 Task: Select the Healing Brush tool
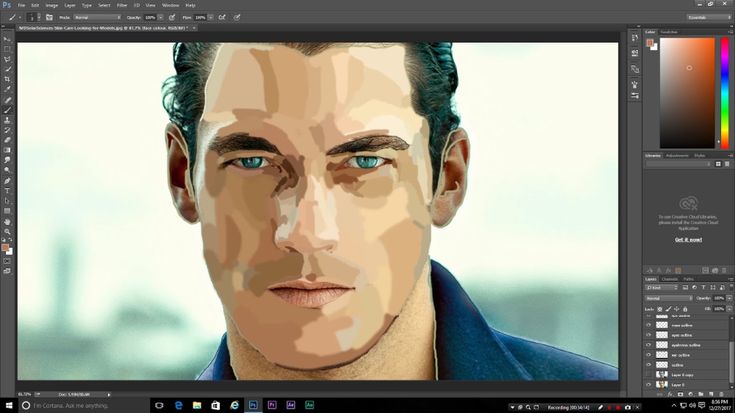click(x=7, y=100)
